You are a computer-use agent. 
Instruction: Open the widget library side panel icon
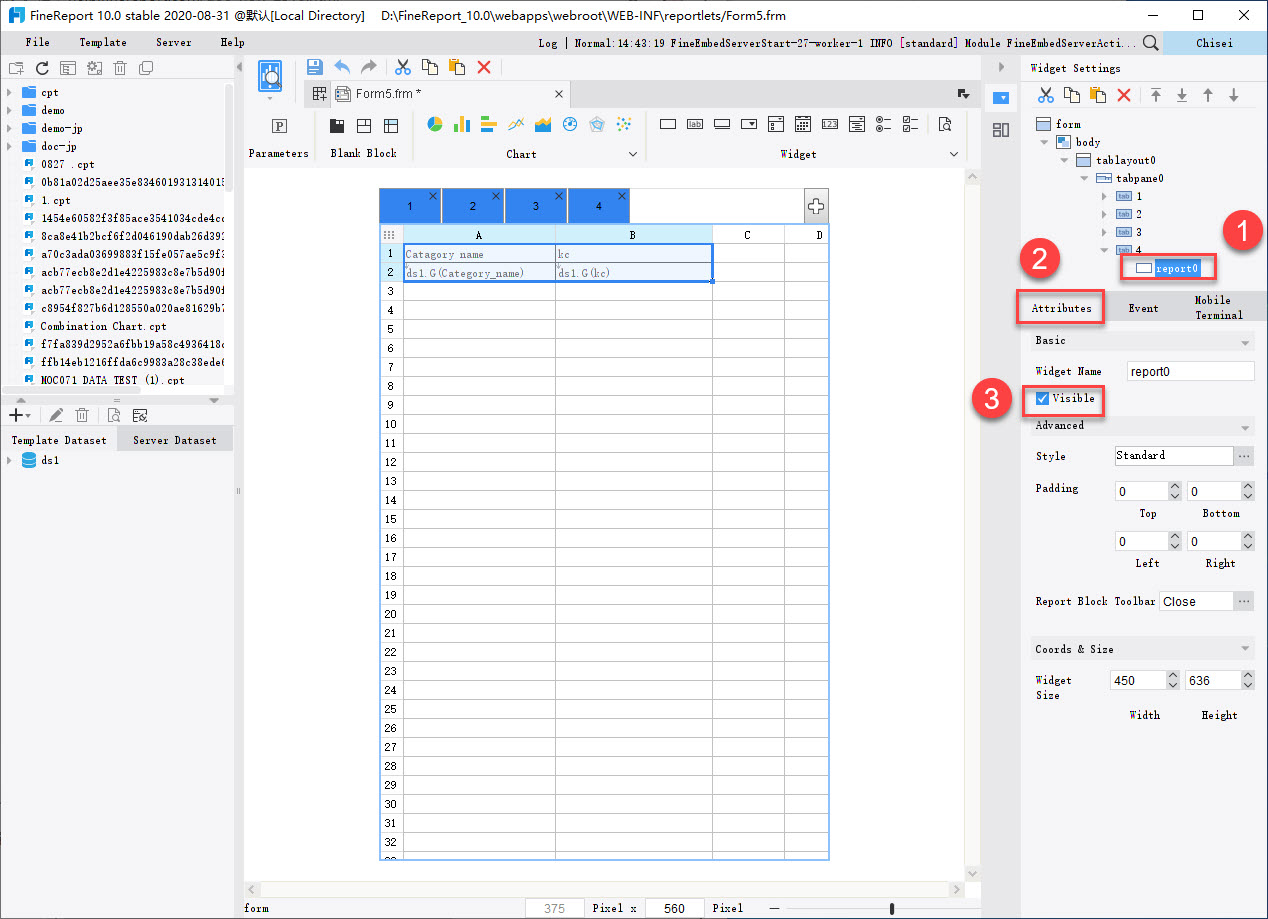[1001, 130]
